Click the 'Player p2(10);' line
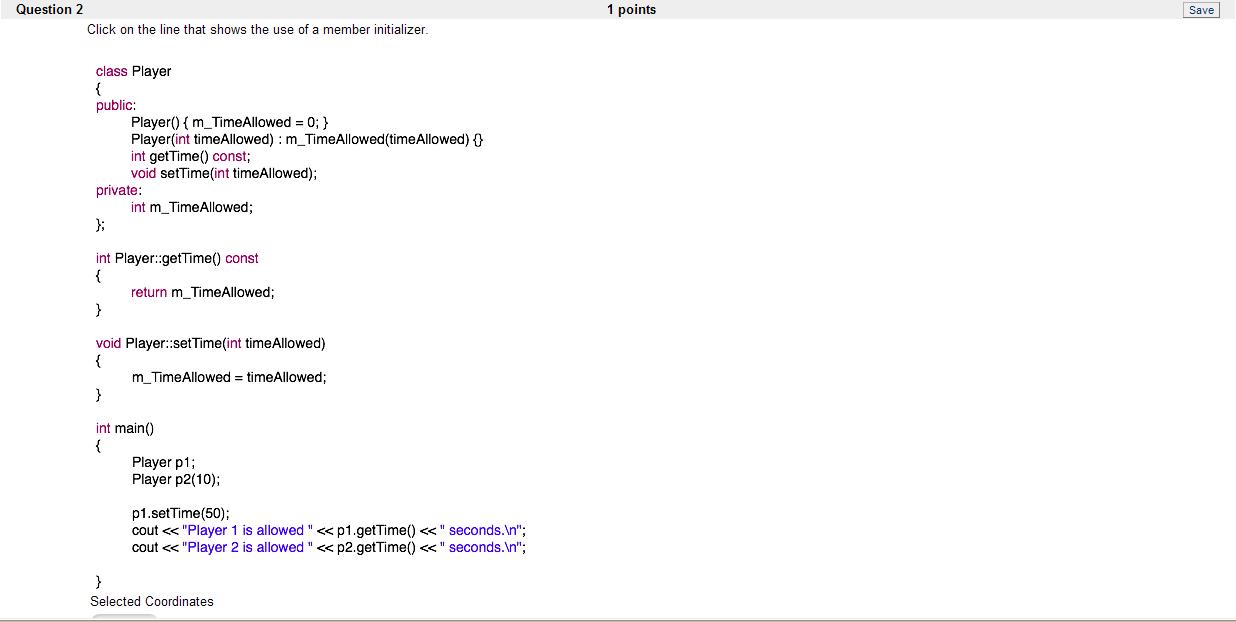 pos(176,479)
